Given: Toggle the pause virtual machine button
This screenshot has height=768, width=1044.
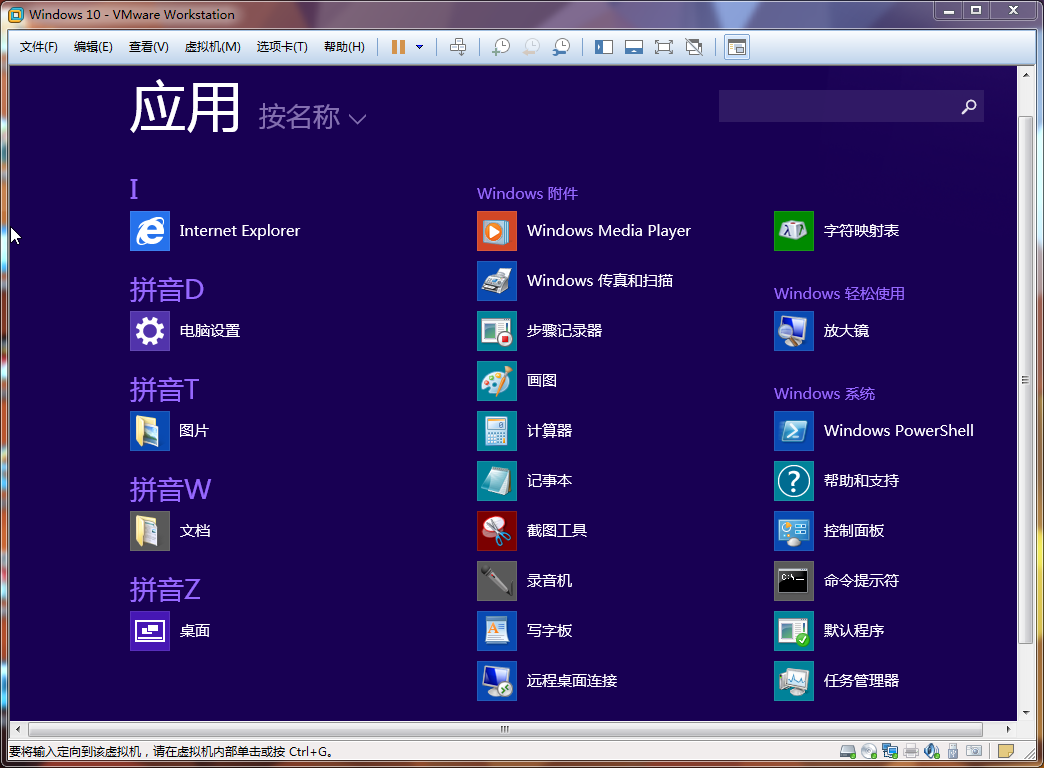Looking at the screenshot, I should point(398,47).
